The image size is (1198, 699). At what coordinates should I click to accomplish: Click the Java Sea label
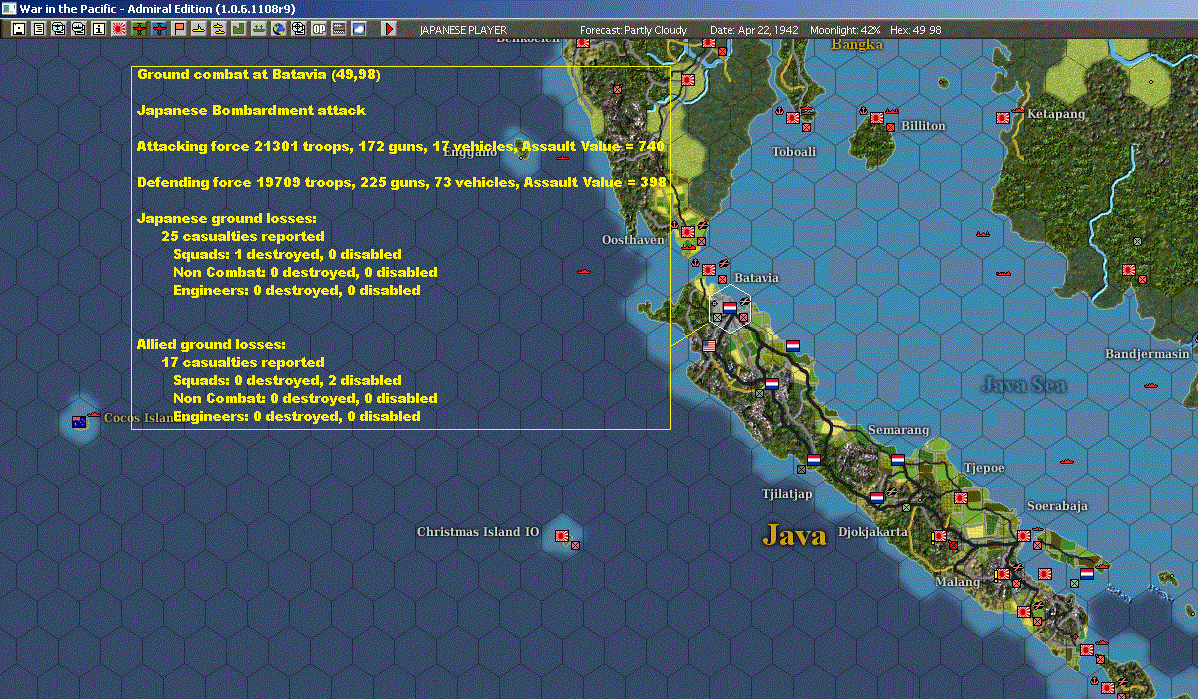[x=1024, y=384]
